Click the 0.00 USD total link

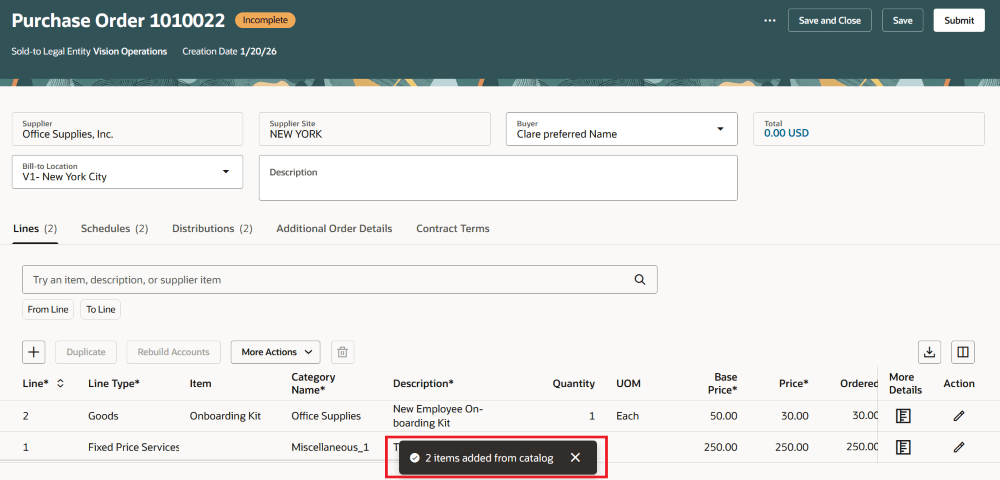[x=786, y=134]
